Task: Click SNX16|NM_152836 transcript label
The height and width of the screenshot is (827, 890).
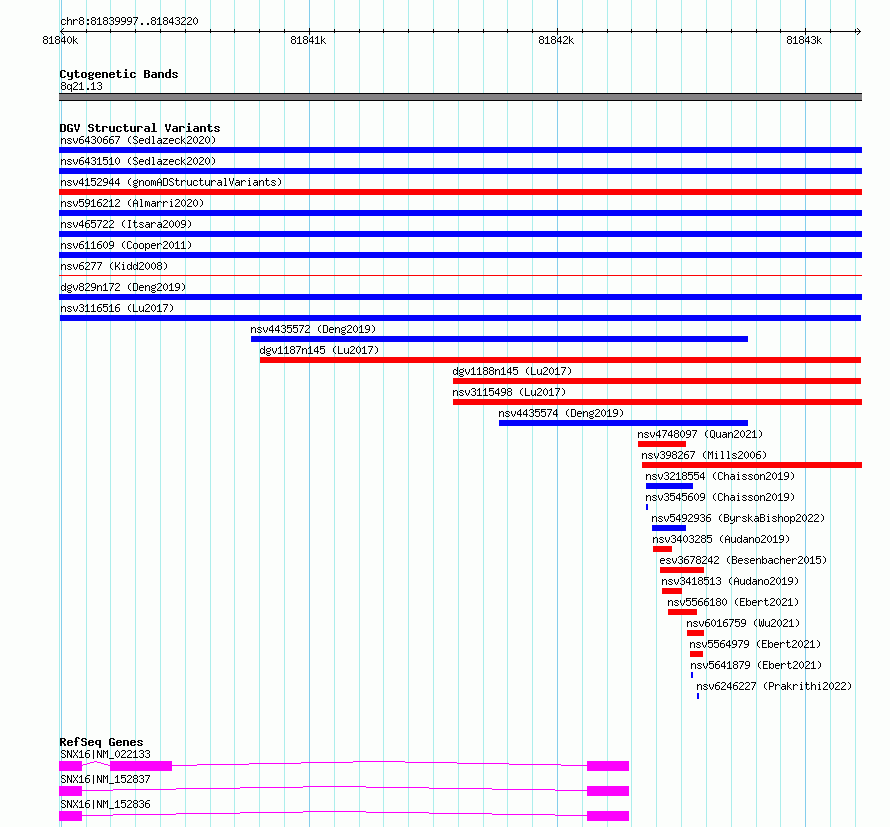Action: pos(106,804)
